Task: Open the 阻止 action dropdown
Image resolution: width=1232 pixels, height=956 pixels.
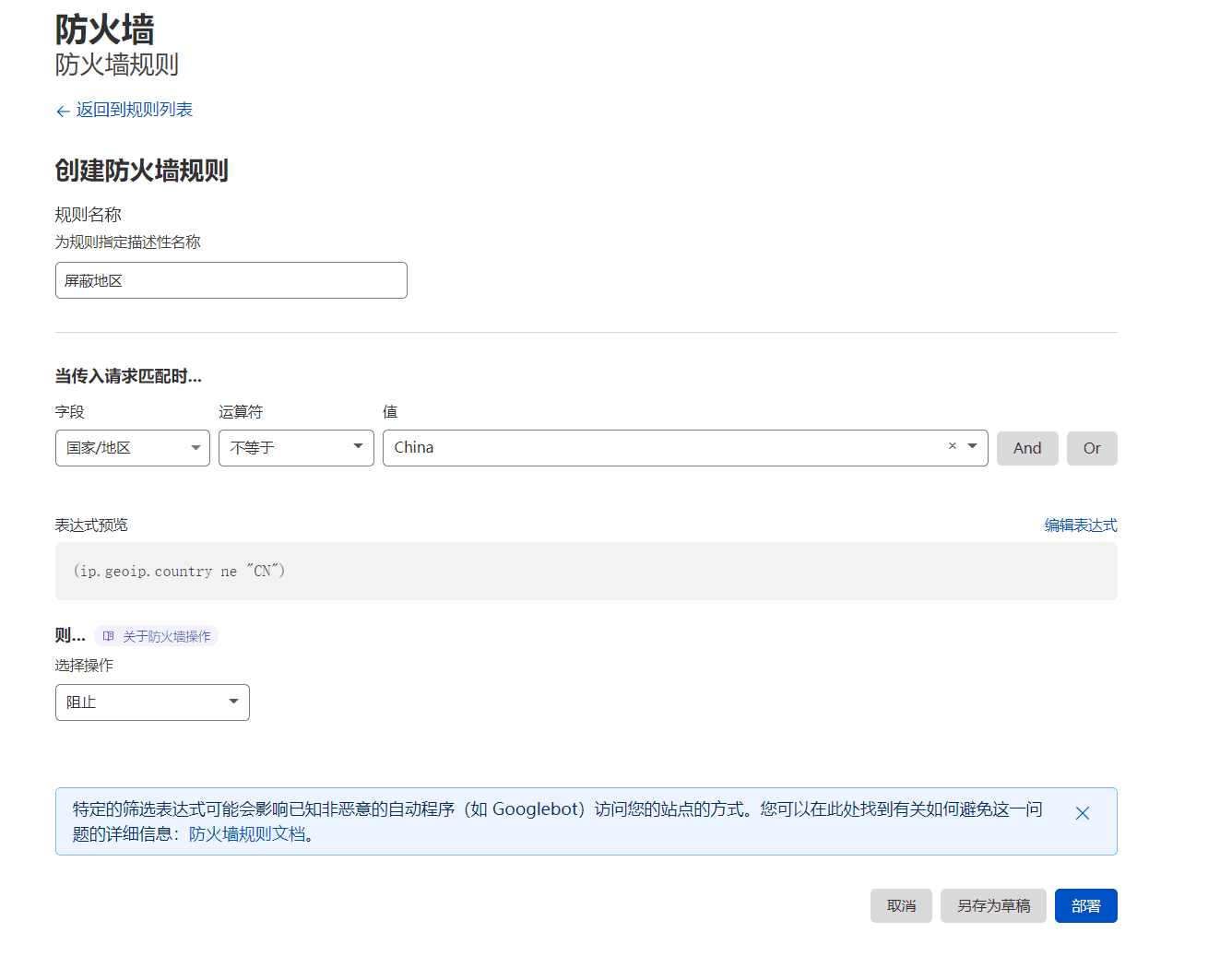Action: pyautogui.click(x=152, y=702)
